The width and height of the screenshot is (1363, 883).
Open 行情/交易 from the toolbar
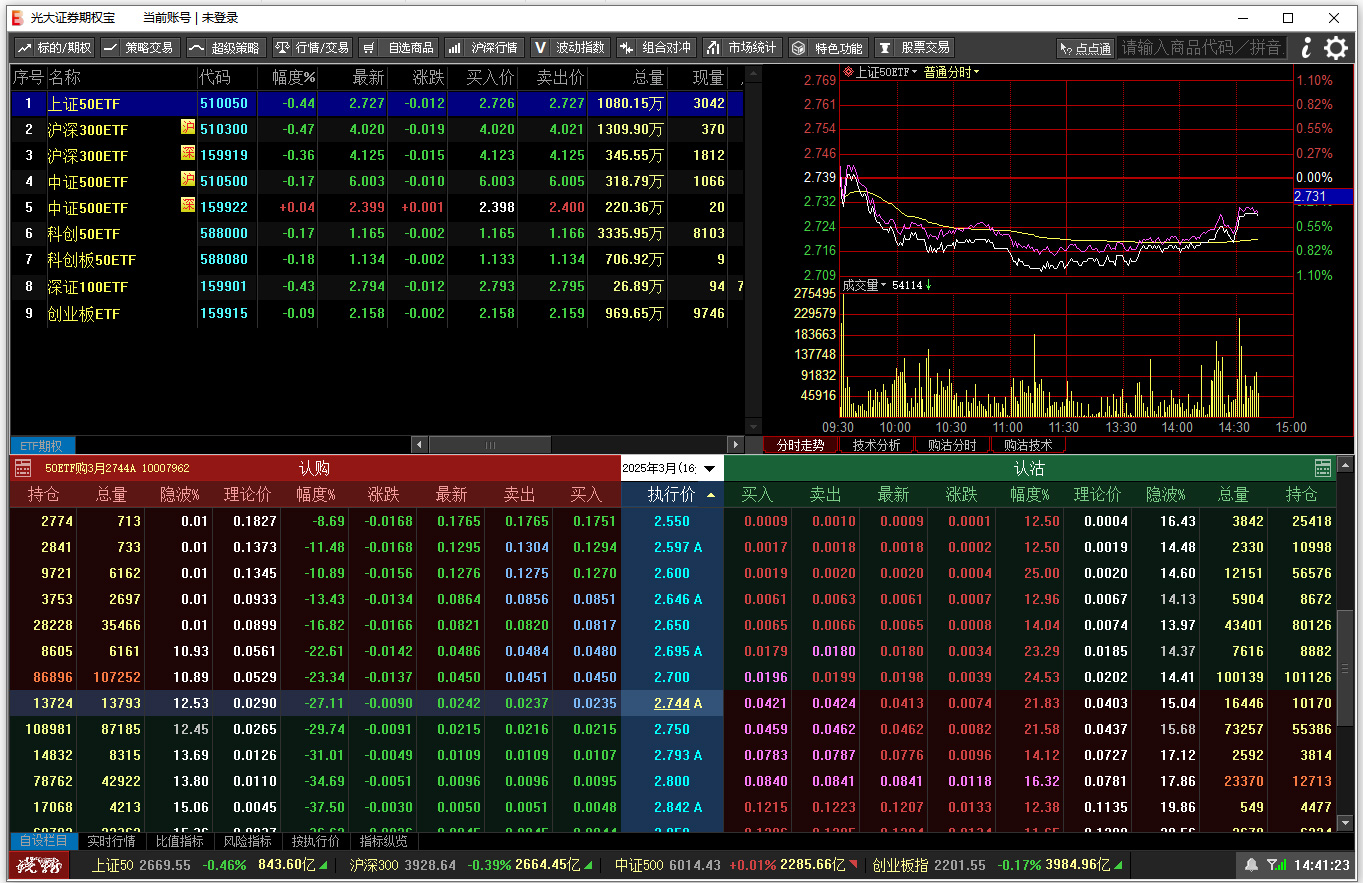click(312, 47)
